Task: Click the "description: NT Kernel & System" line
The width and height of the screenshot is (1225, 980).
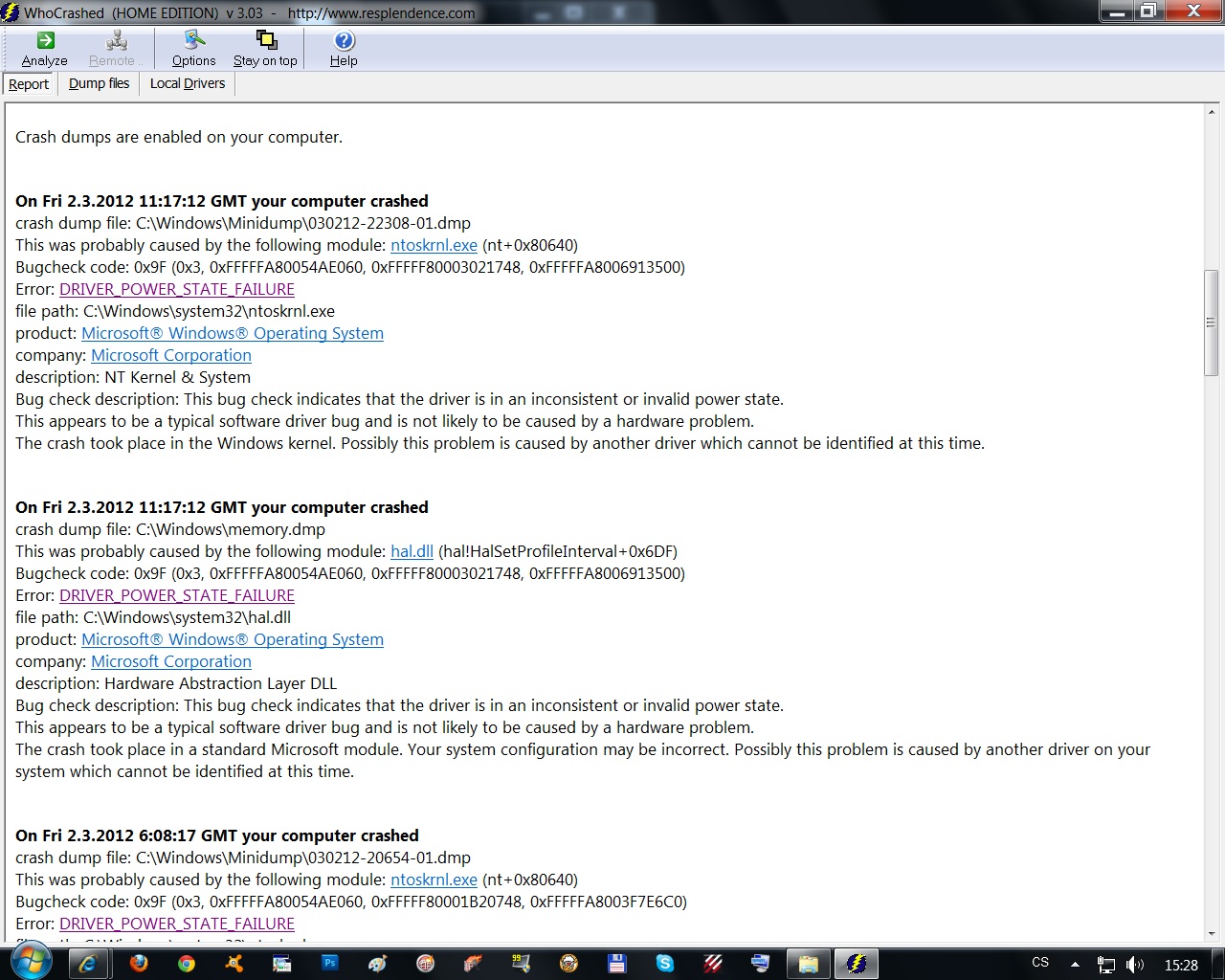Action: click(x=133, y=377)
